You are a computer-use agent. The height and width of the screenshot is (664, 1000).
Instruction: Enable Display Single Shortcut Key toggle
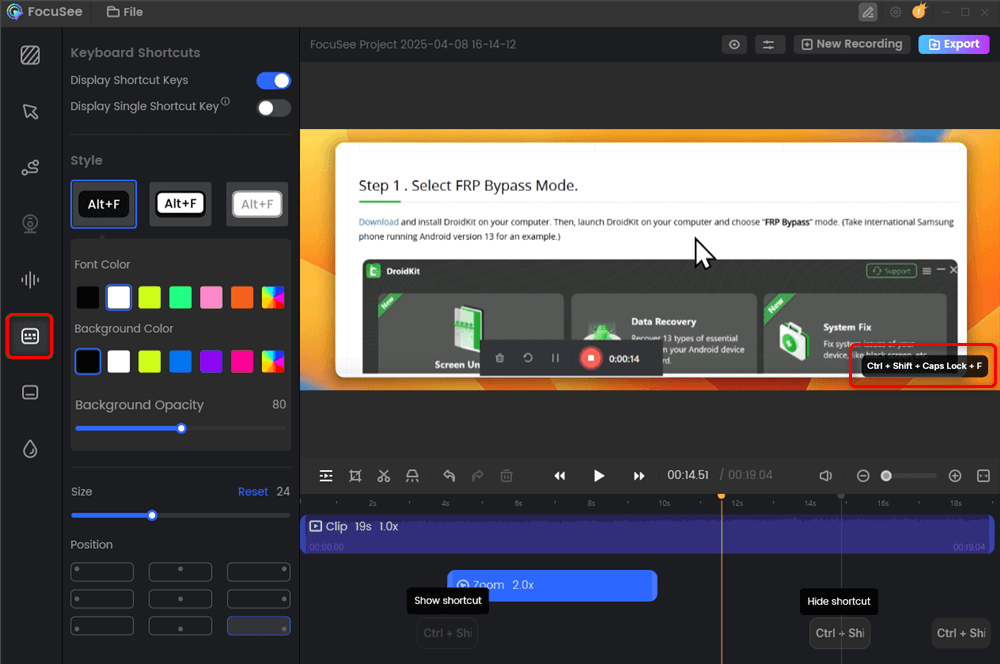point(273,107)
